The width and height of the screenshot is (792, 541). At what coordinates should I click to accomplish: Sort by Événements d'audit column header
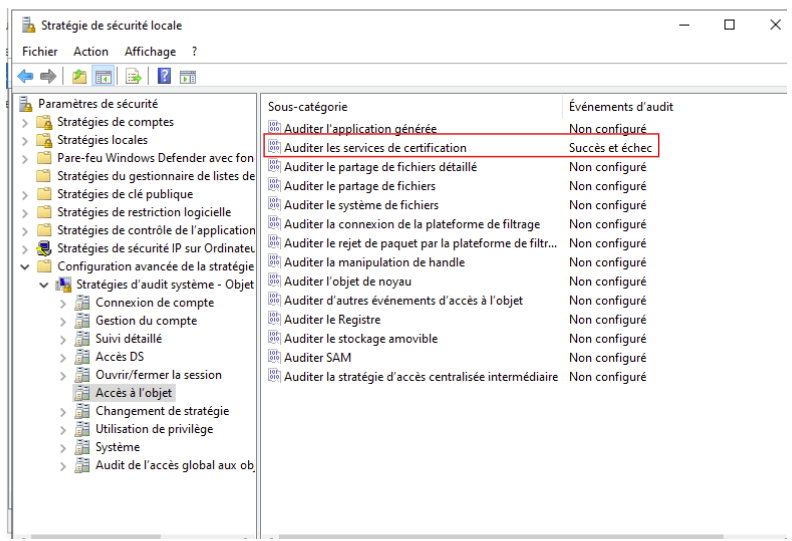621,107
